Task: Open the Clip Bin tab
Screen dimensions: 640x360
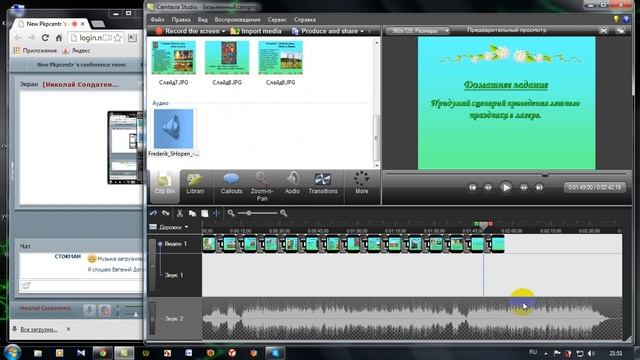Action: [x=165, y=186]
